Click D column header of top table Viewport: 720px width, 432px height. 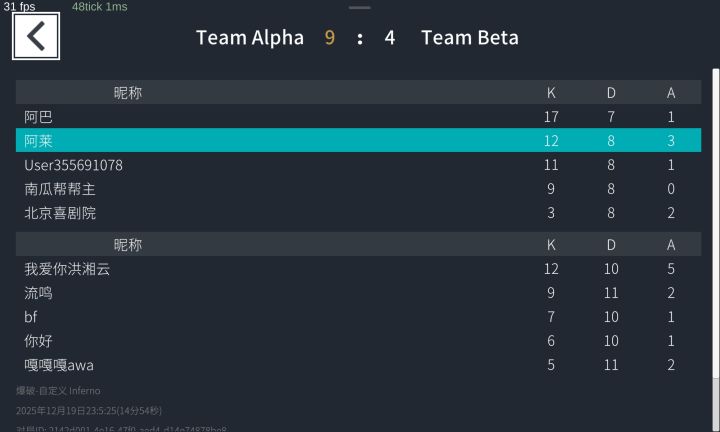611,93
